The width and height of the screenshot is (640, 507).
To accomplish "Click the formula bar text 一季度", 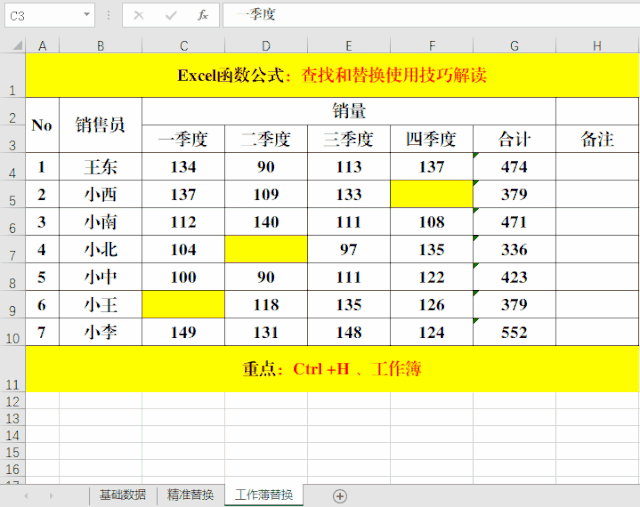I will [x=256, y=15].
